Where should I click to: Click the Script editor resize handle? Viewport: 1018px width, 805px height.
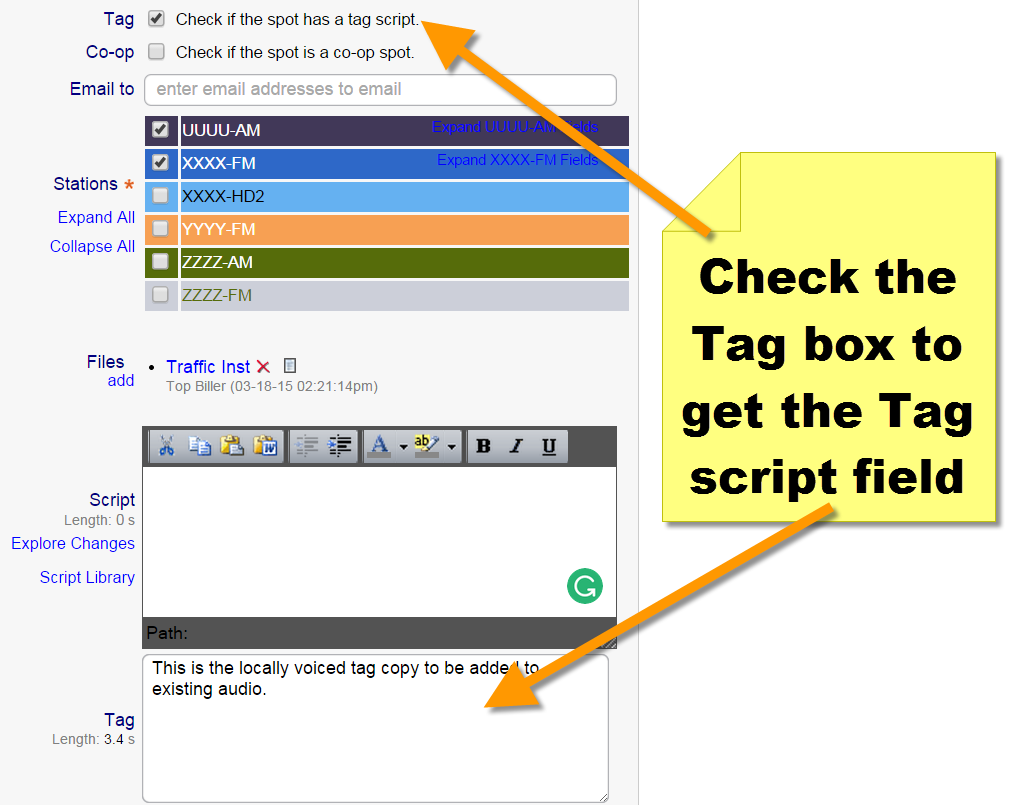[610, 642]
